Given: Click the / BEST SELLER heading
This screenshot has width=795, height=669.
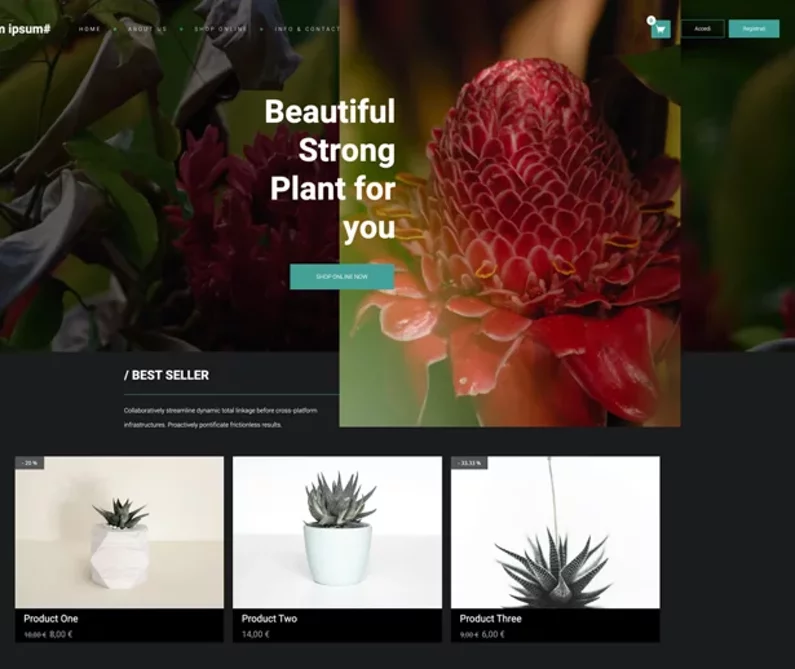Looking at the screenshot, I should (166, 375).
